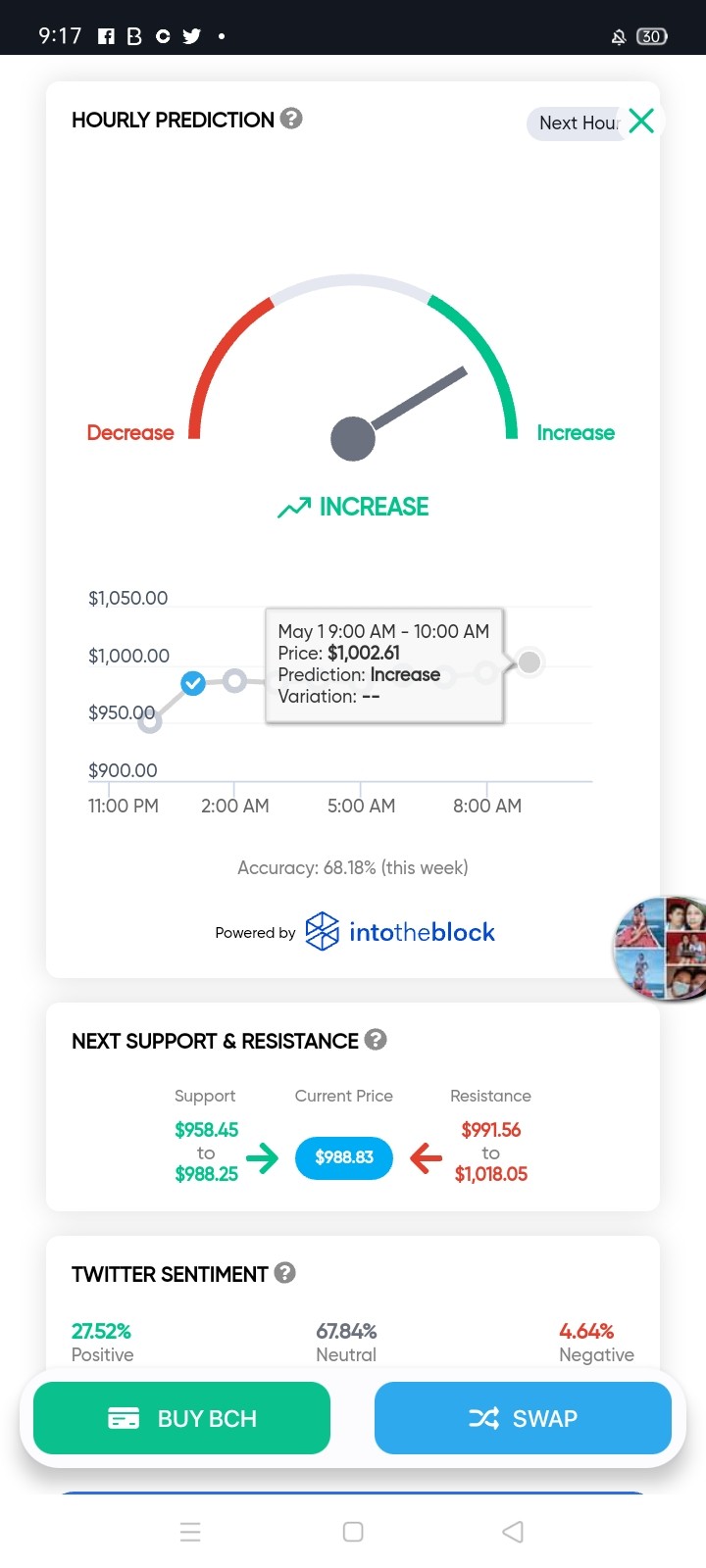Tap the intotheblock logo
The width and height of the screenshot is (706, 1568).
[400, 931]
